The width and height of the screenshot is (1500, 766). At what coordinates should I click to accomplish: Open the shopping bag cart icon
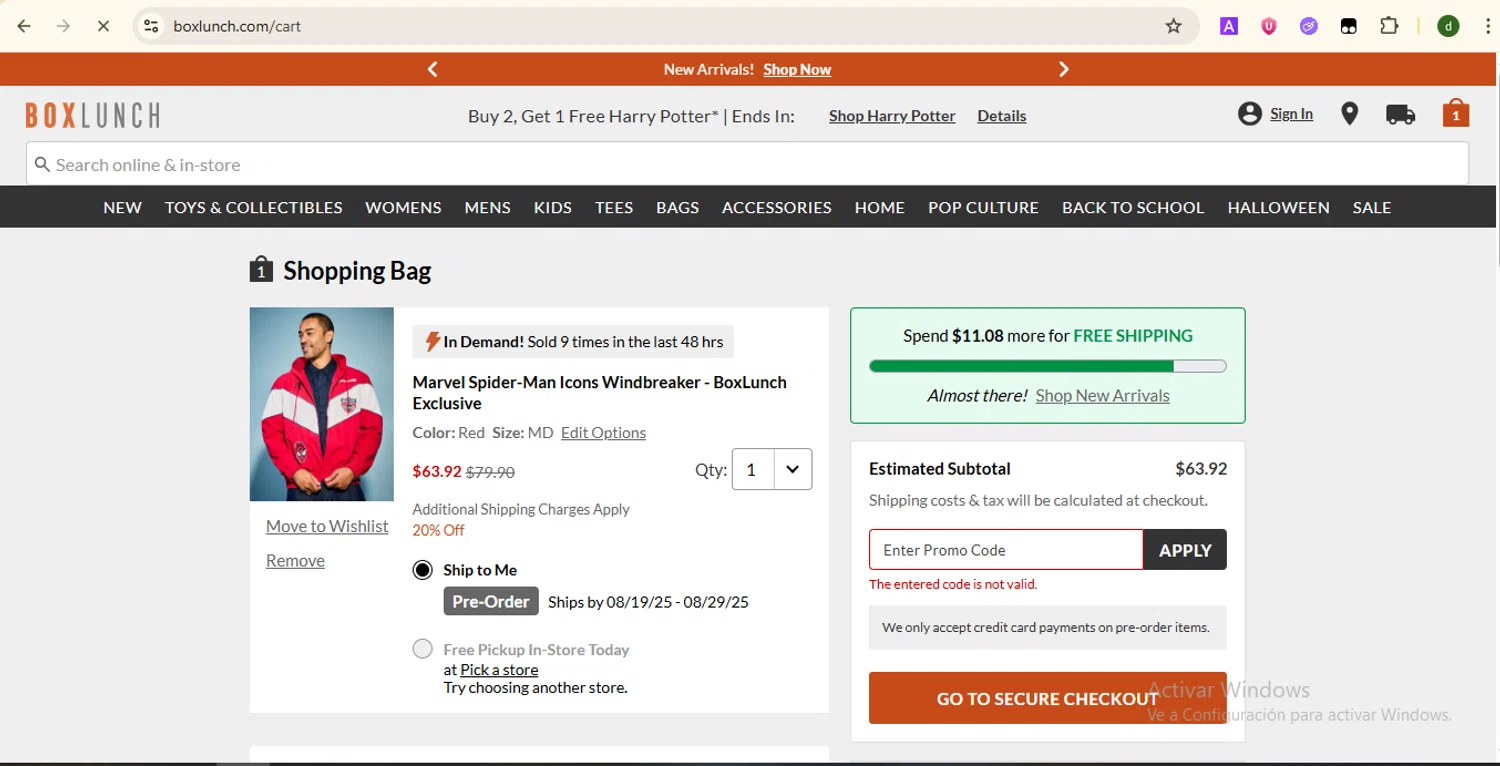(1456, 113)
